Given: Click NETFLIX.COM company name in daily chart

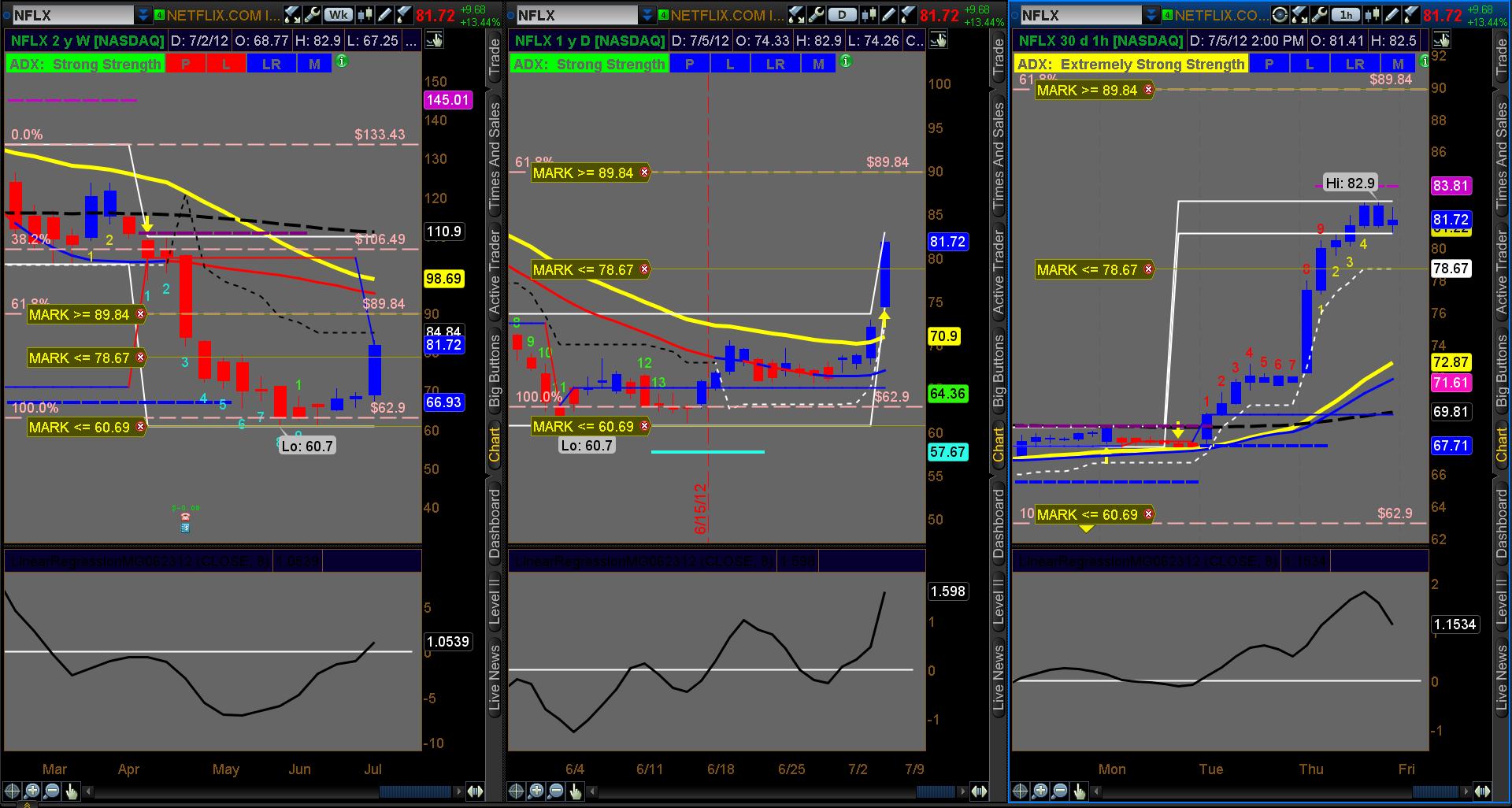Looking at the screenshot, I should [x=726, y=15].
